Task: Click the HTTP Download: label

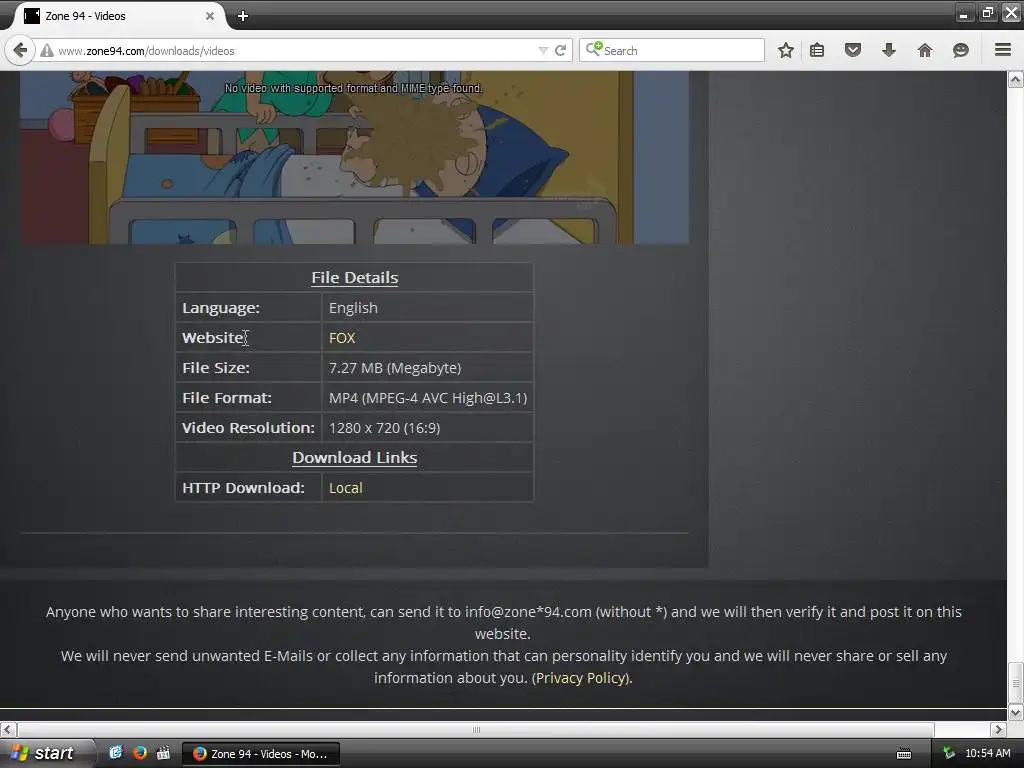Action: [x=243, y=488]
